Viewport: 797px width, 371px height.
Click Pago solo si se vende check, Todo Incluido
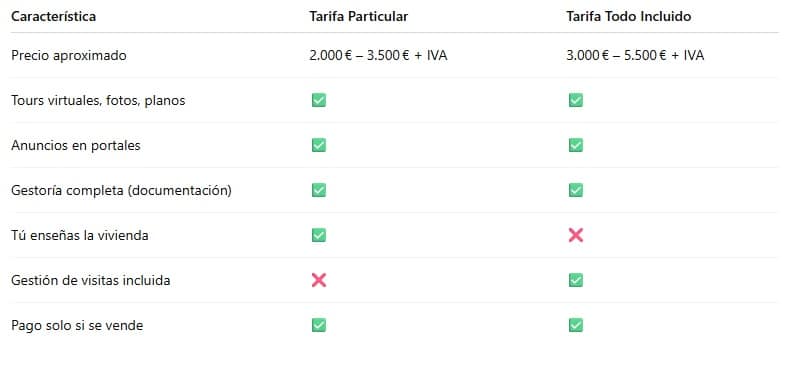[x=575, y=325]
